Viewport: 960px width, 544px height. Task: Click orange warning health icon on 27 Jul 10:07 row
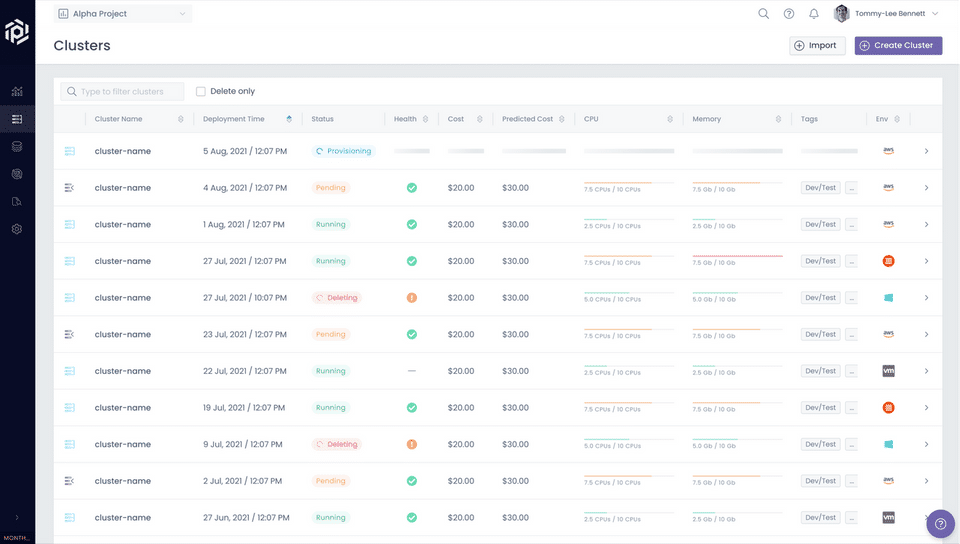point(412,298)
